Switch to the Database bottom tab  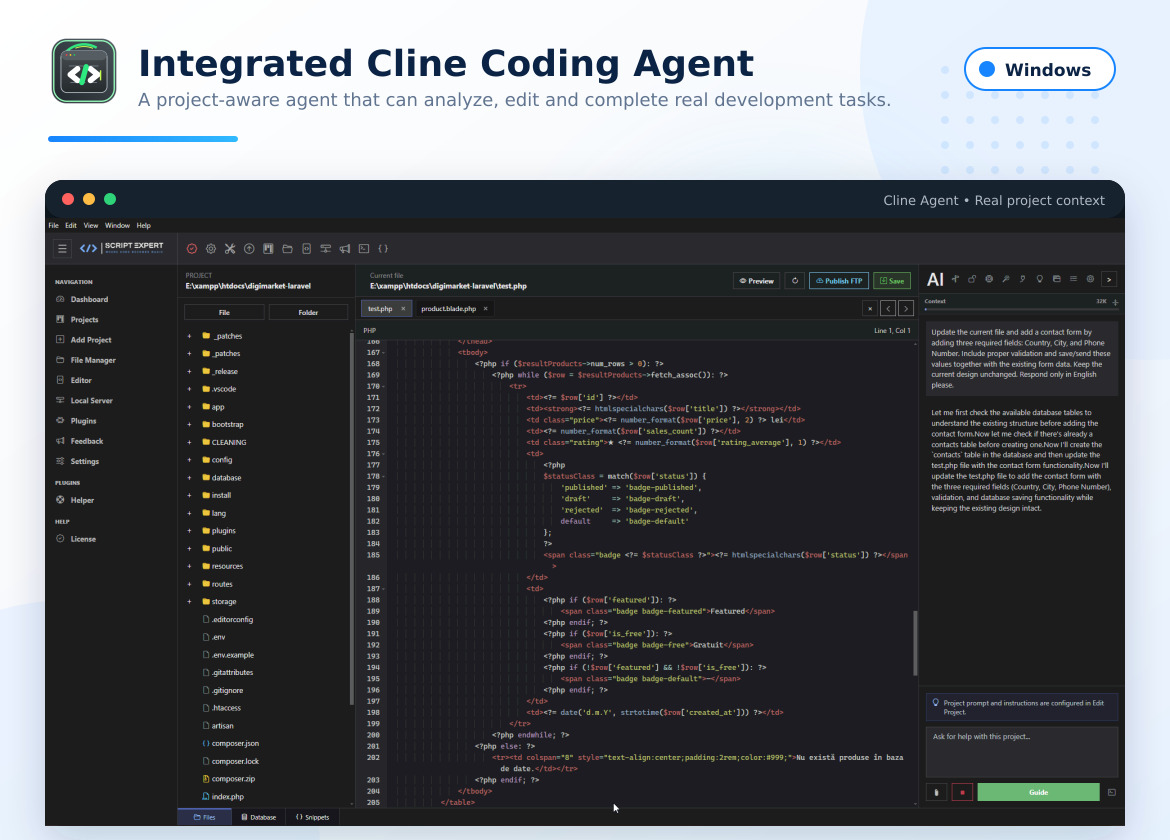tap(258, 818)
